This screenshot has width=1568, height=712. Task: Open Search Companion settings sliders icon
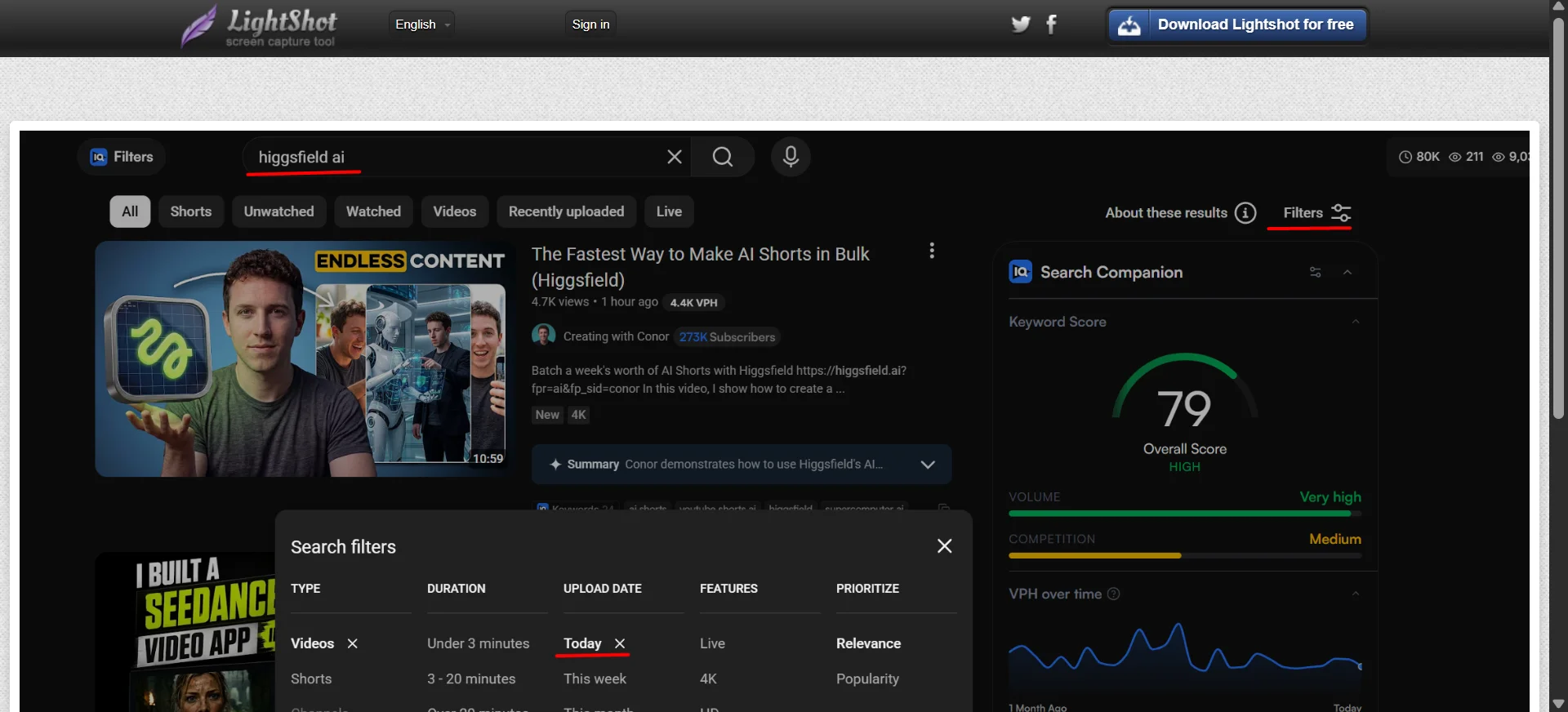1315,272
